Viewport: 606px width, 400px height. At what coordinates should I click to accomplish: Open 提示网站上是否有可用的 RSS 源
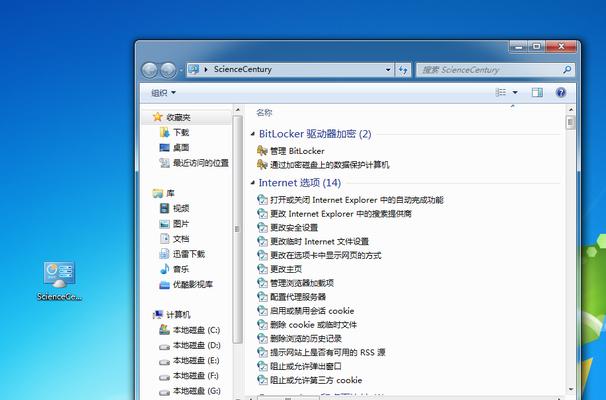pyautogui.click(x=321, y=352)
